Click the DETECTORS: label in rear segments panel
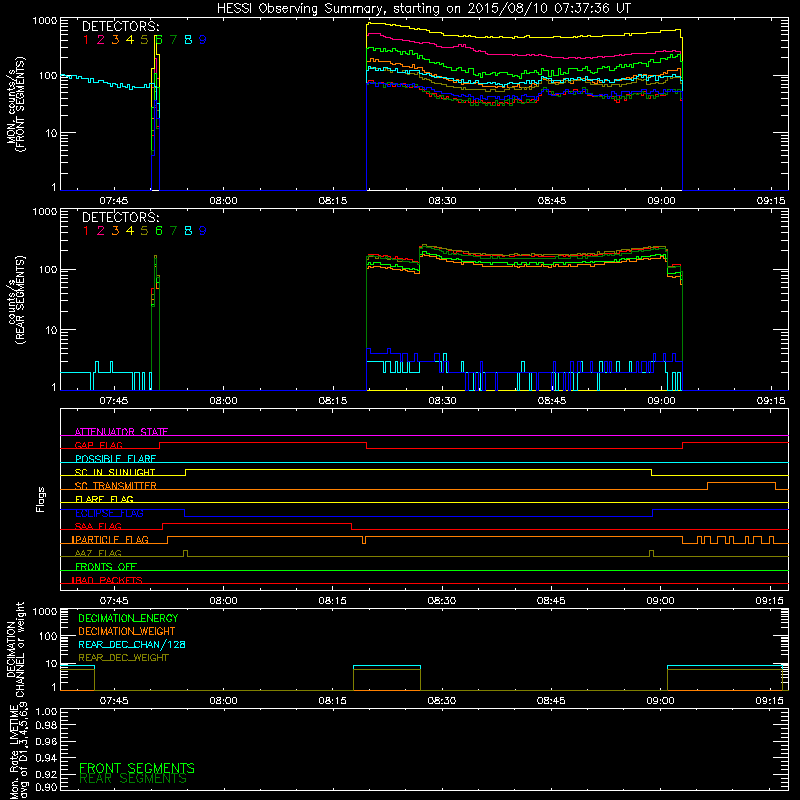 click(121, 217)
